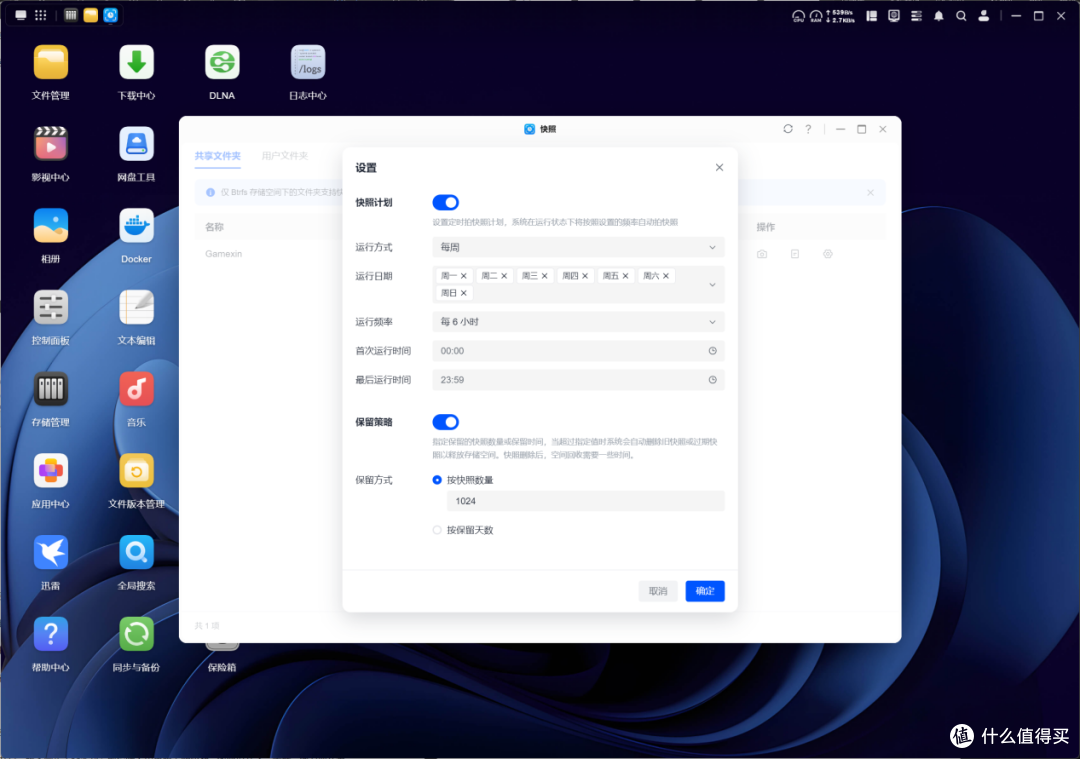
Task: Close the 设置 dialog with X
Action: [x=719, y=167]
